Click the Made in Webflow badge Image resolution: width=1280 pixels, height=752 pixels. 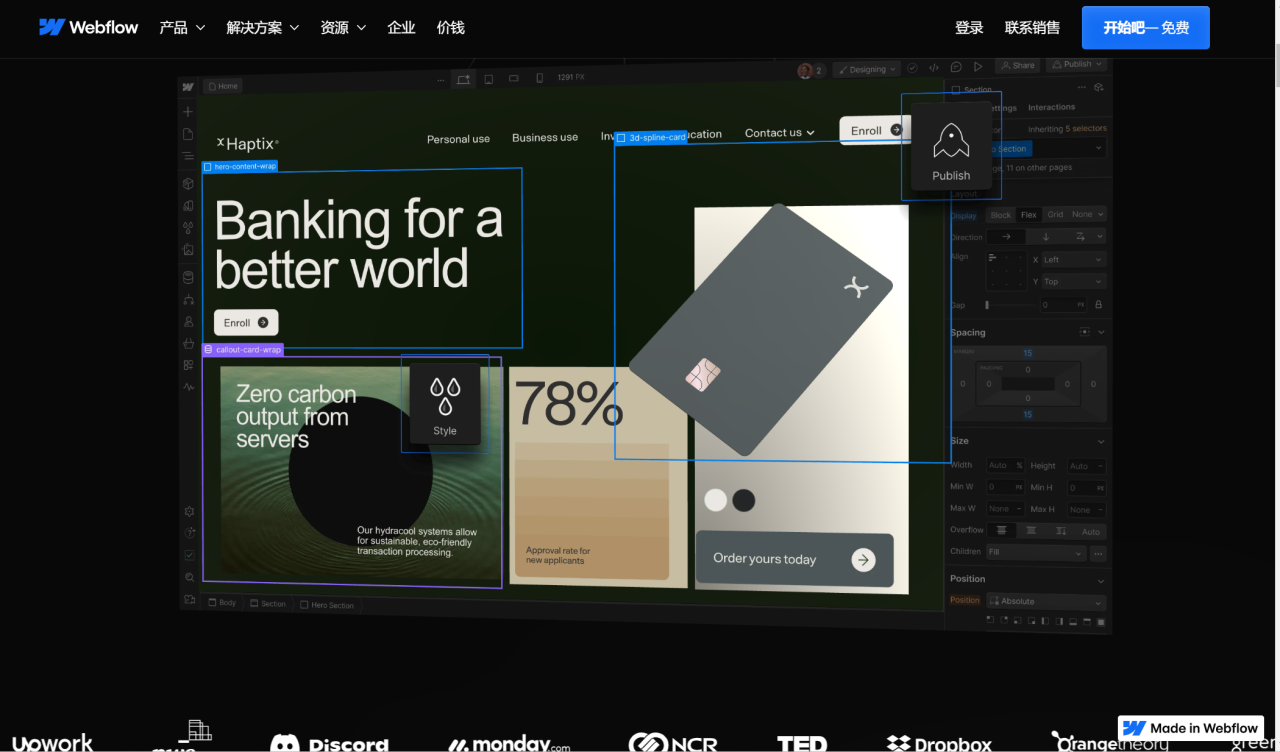pyautogui.click(x=1191, y=728)
